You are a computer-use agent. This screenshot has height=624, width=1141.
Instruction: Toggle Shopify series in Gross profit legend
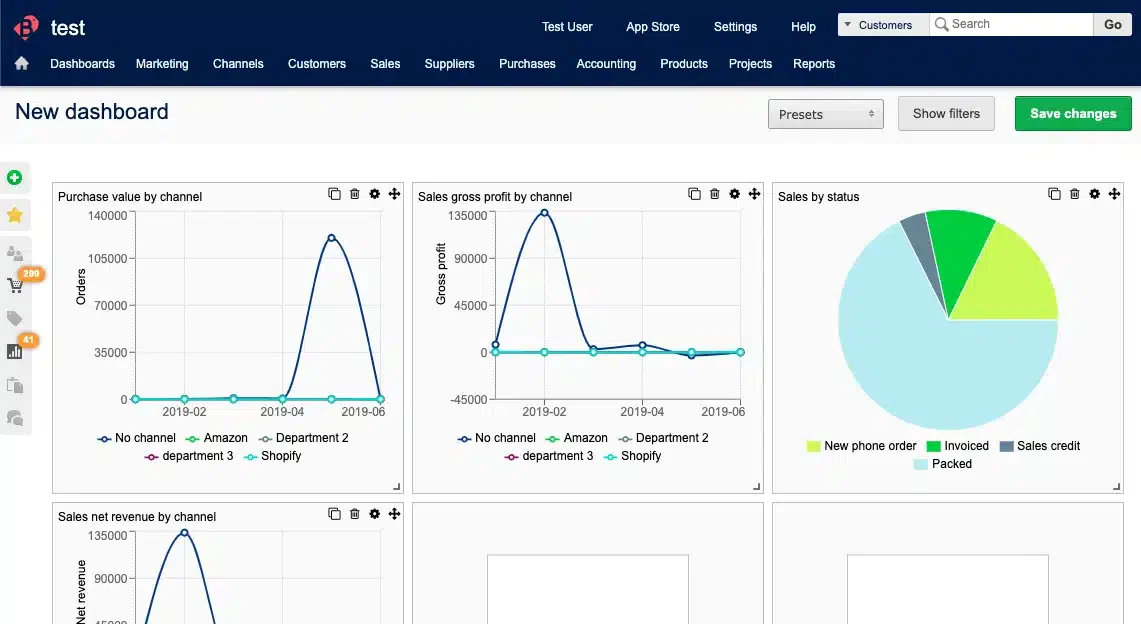point(633,456)
